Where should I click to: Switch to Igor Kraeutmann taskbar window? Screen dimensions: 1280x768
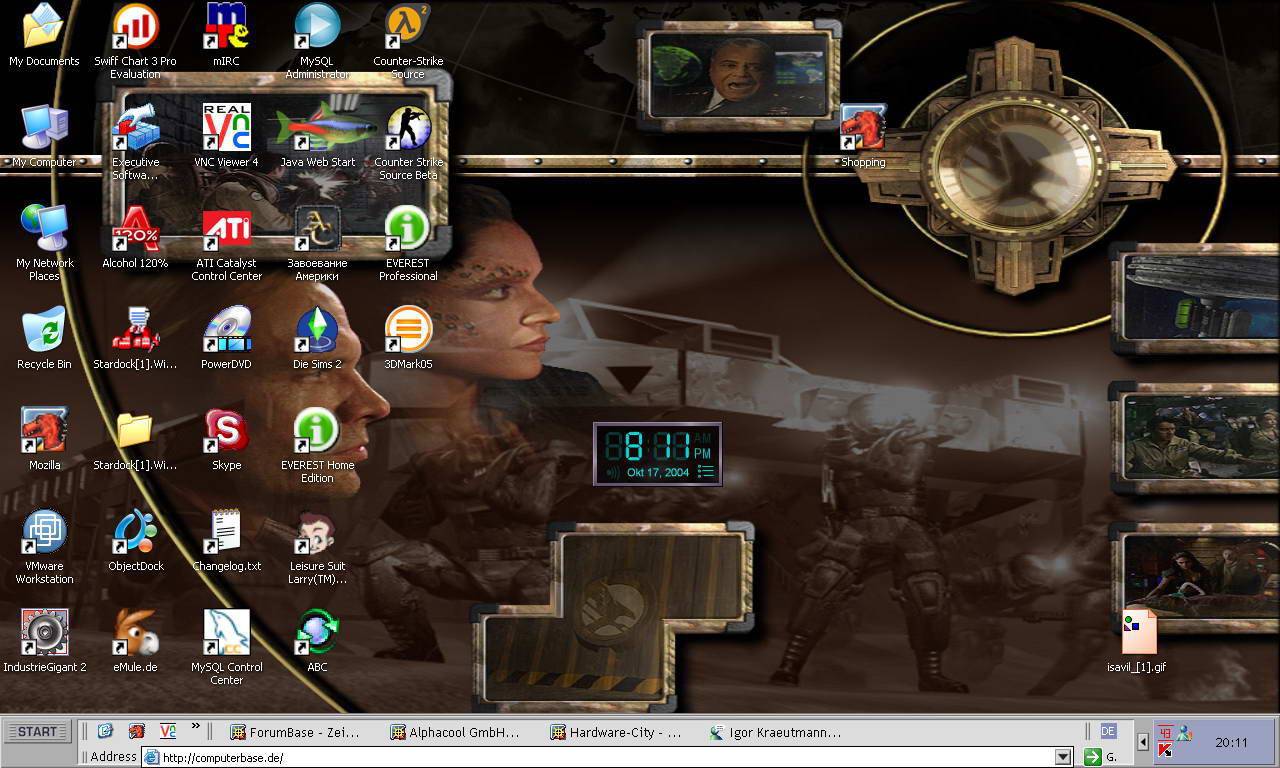(776, 733)
